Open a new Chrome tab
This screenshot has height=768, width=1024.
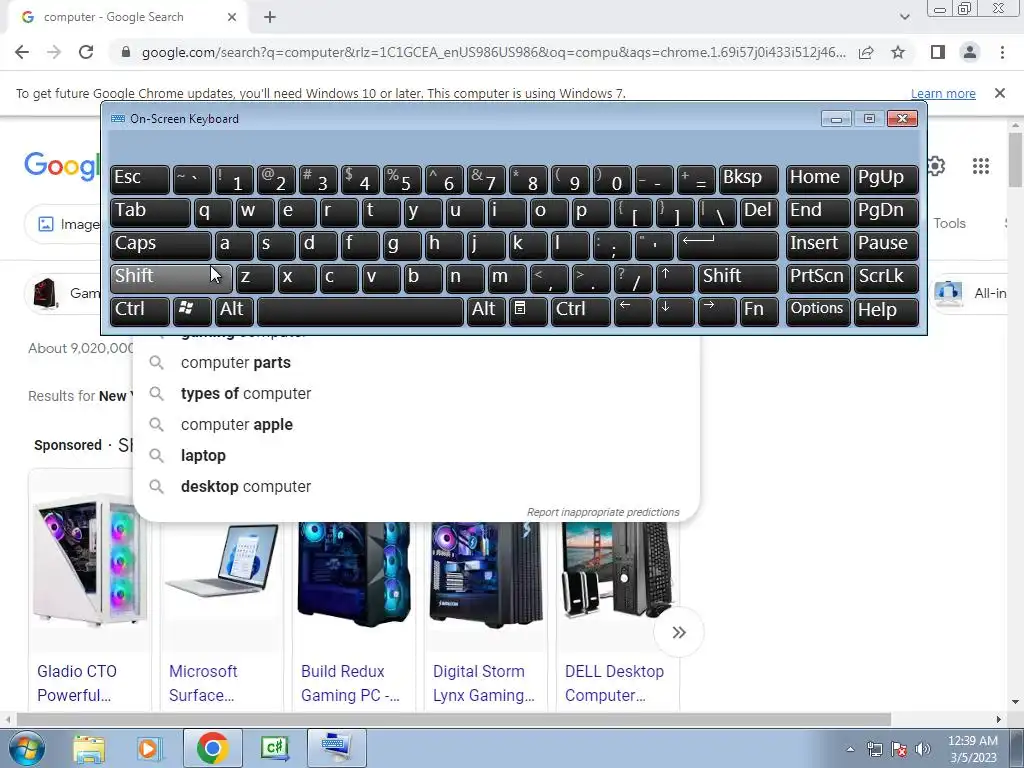270,18
